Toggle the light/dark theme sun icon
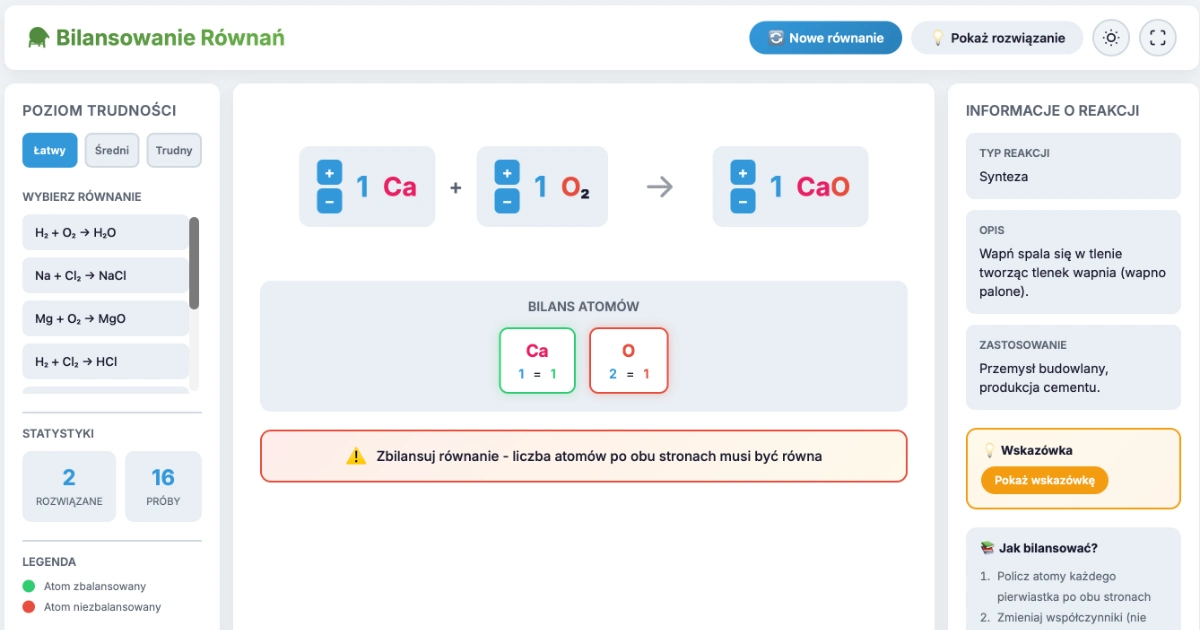This screenshot has height=630, width=1200. click(1111, 38)
